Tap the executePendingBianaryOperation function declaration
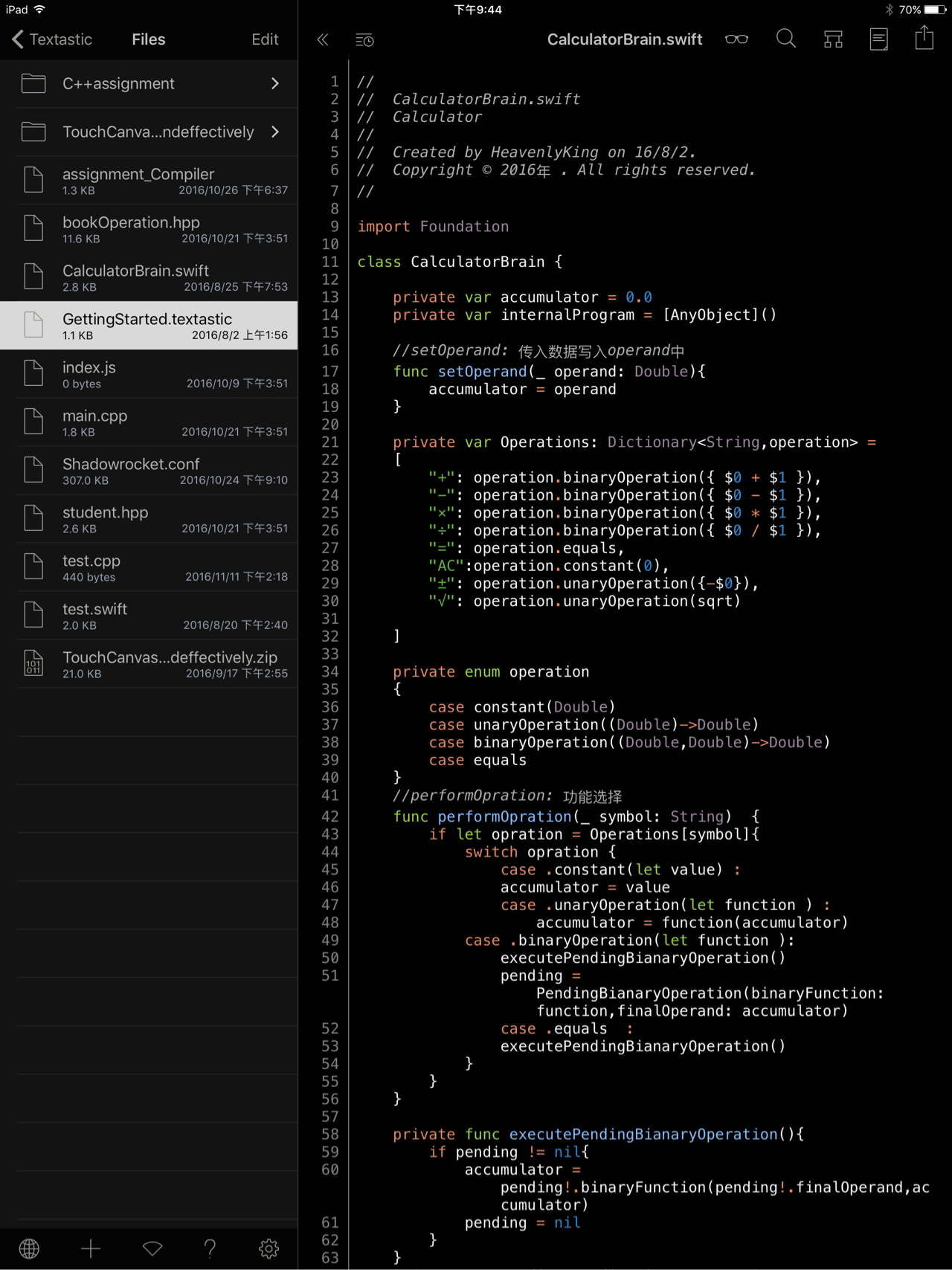Image resolution: width=952 pixels, height=1270 pixels. 599,1135
